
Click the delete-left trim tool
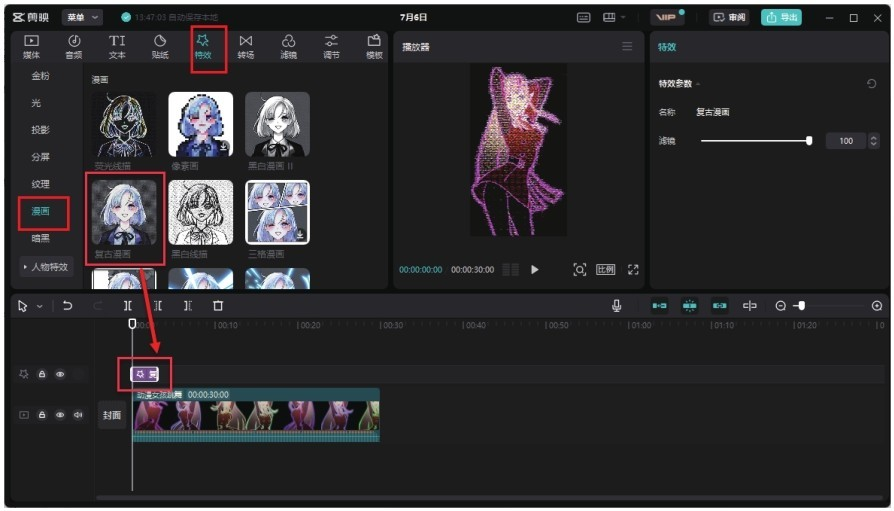click(x=158, y=306)
